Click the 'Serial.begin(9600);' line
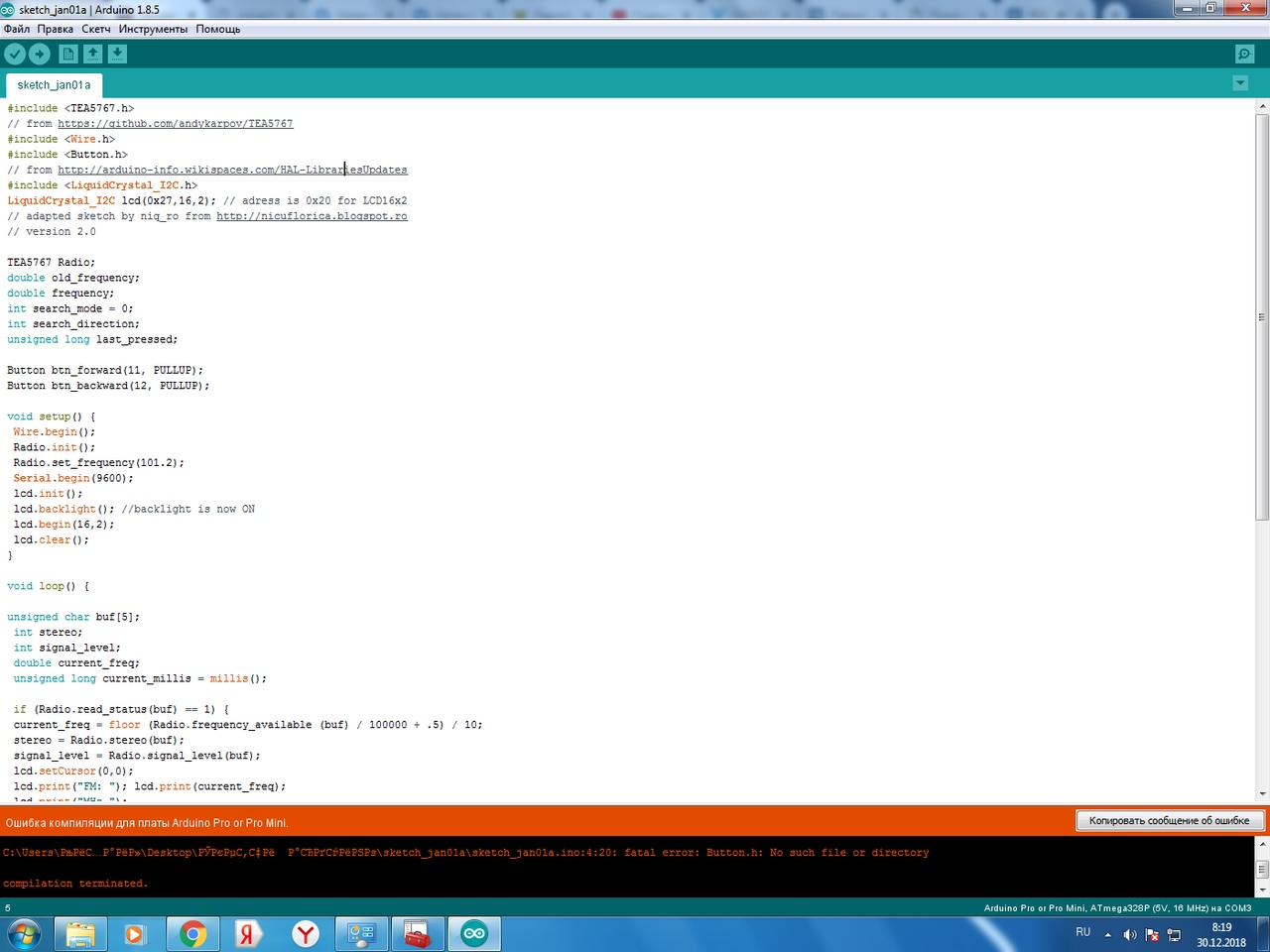Viewport: 1270px width, 952px height. 73,478
